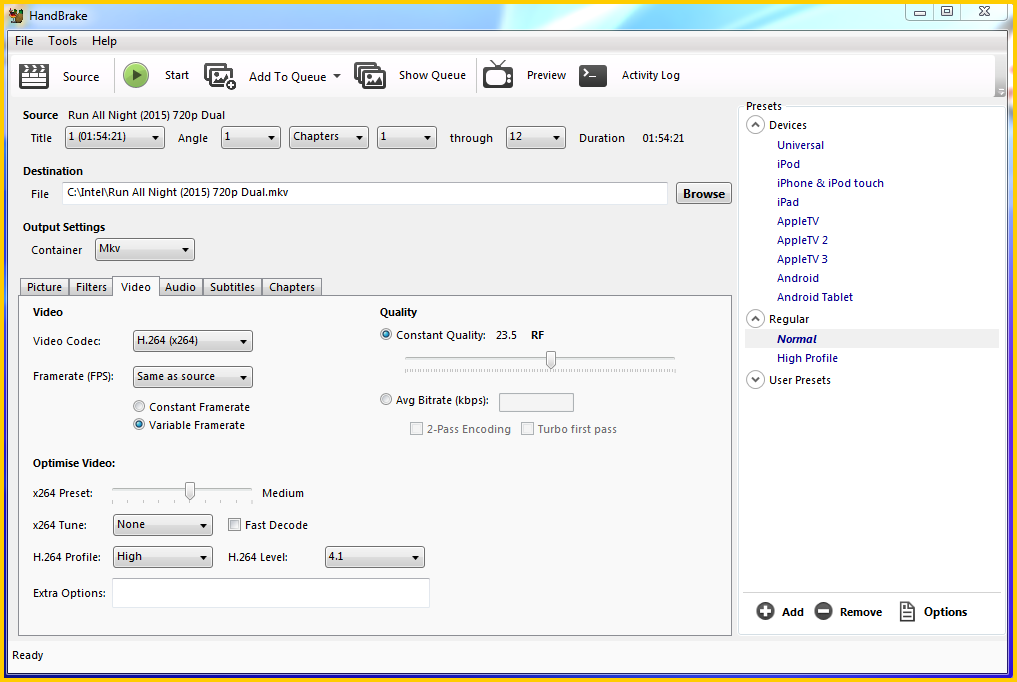Open the Help menu
The height and width of the screenshot is (682, 1017).
tap(104, 41)
